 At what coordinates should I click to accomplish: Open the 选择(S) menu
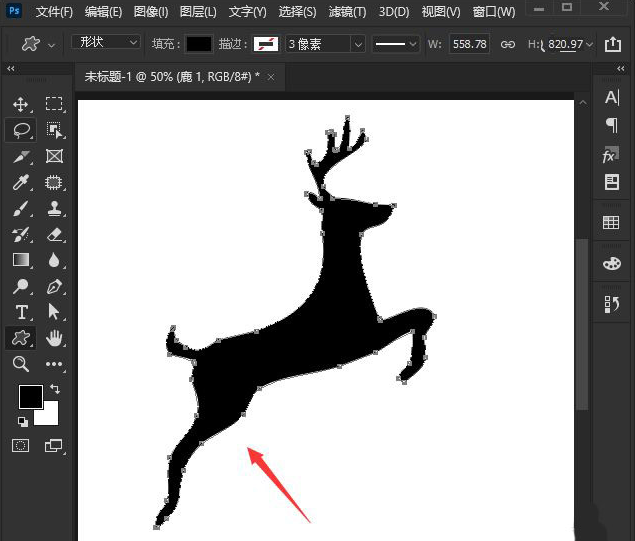(297, 12)
